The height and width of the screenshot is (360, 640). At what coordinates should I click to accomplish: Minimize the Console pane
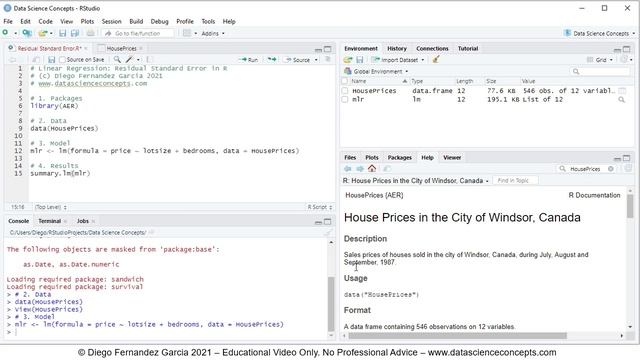(x=318, y=222)
